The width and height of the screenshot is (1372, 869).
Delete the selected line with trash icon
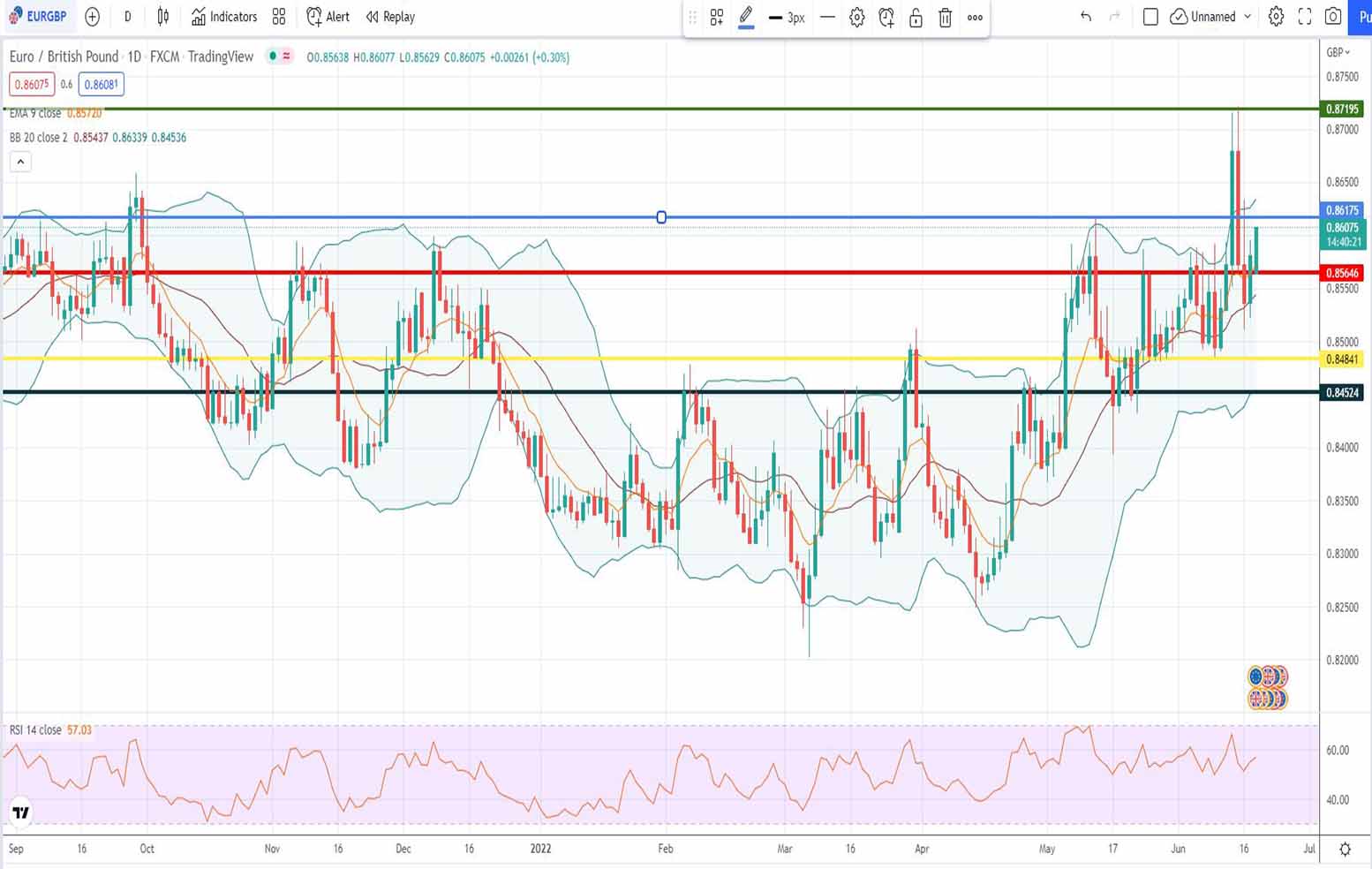[x=945, y=18]
